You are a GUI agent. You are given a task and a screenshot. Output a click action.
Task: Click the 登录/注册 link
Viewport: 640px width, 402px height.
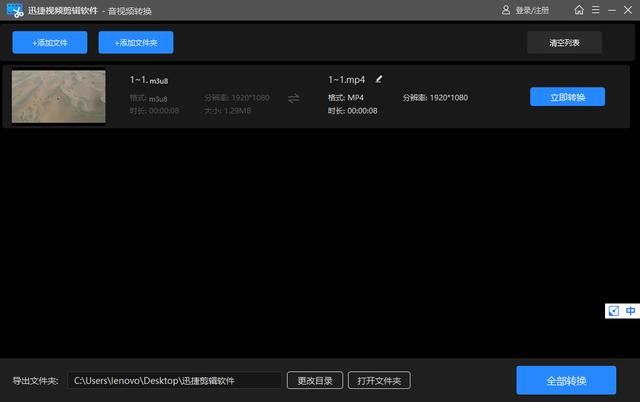click(532, 11)
